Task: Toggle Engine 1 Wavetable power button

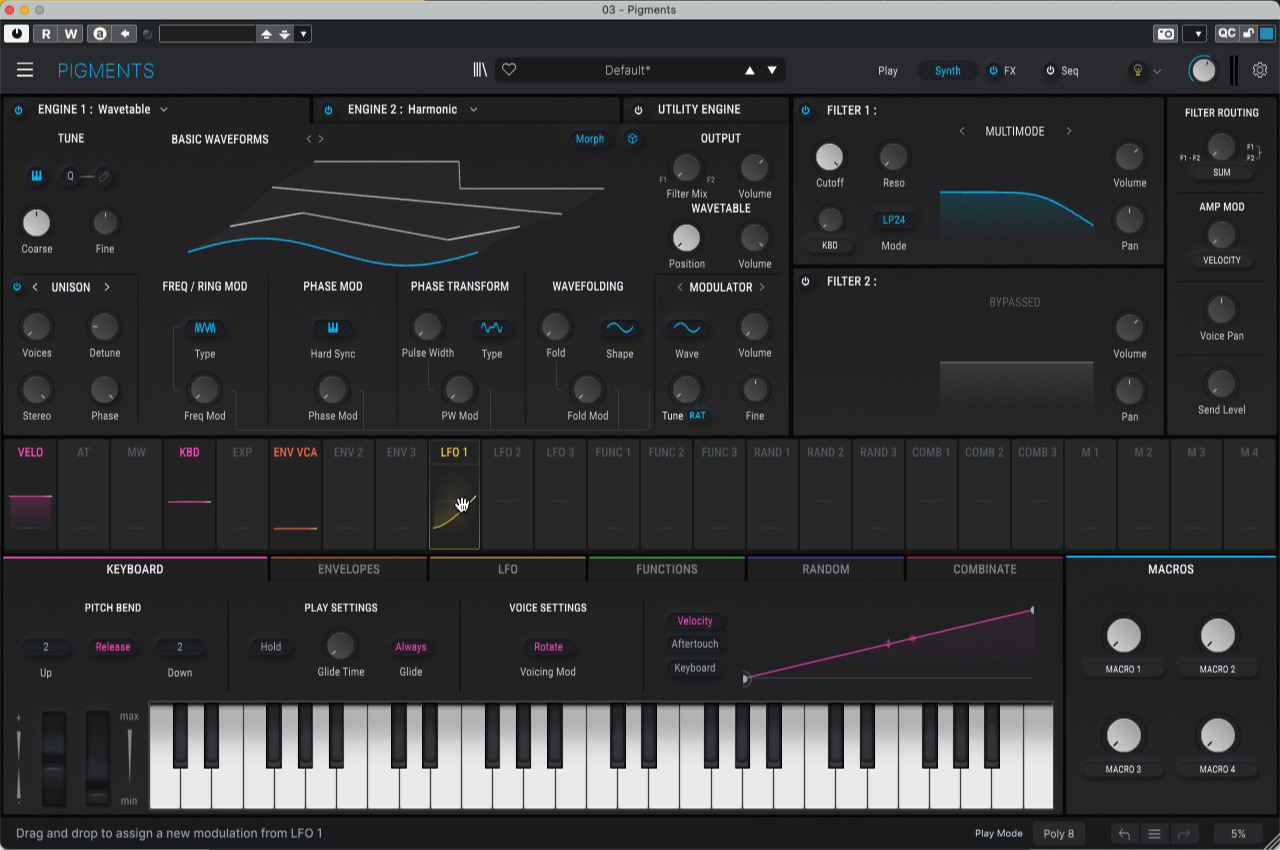Action: pyautogui.click(x=19, y=110)
